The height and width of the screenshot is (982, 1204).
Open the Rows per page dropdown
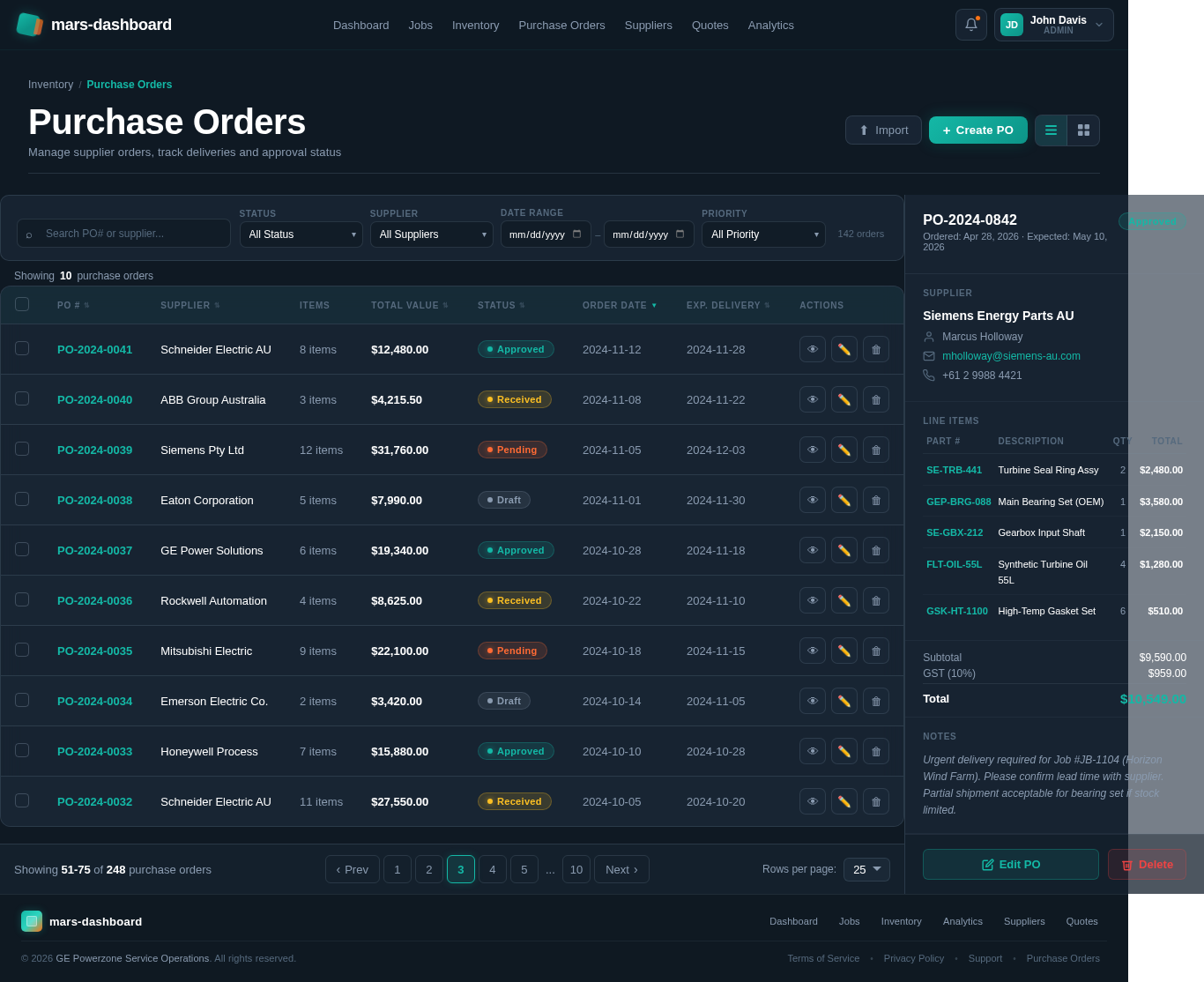tap(866, 870)
